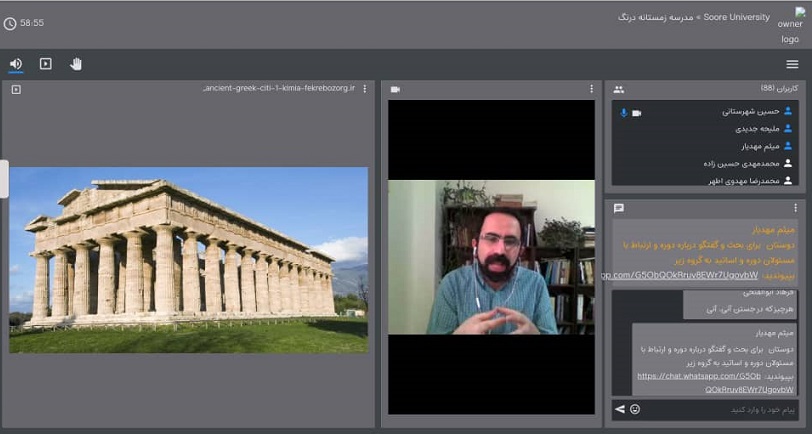Click the users group icon
Viewport: 812px width, 434px height.
coord(618,90)
